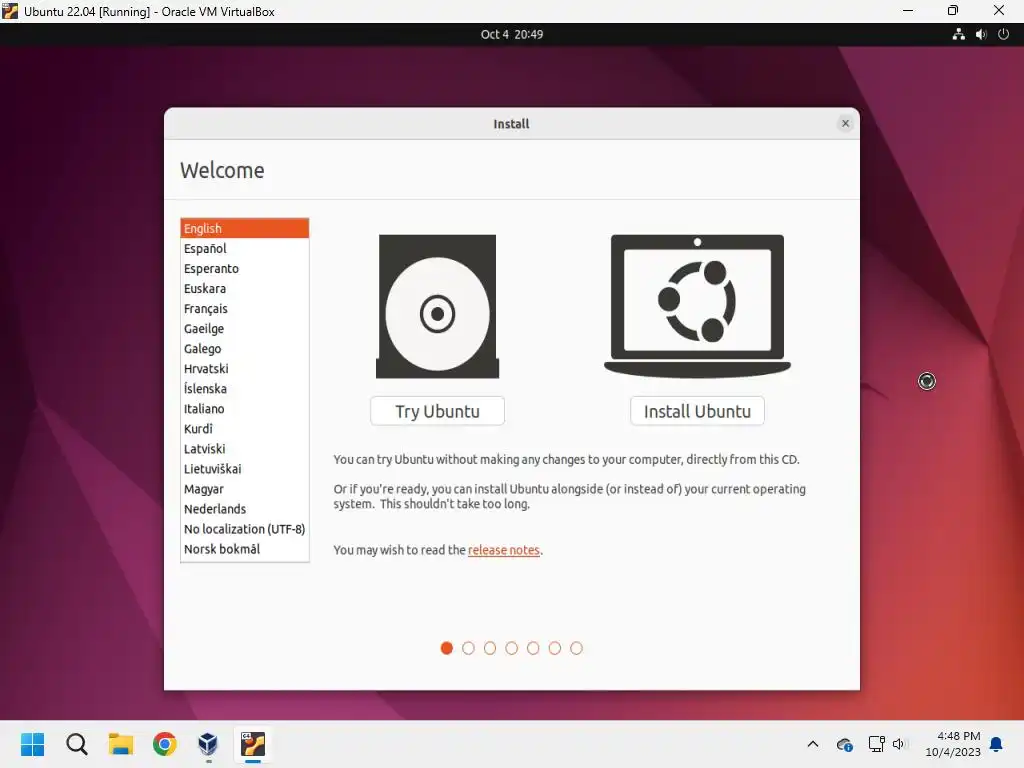Open Windows volume tray icon
The image size is (1024, 768).
(x=899, y=744)
